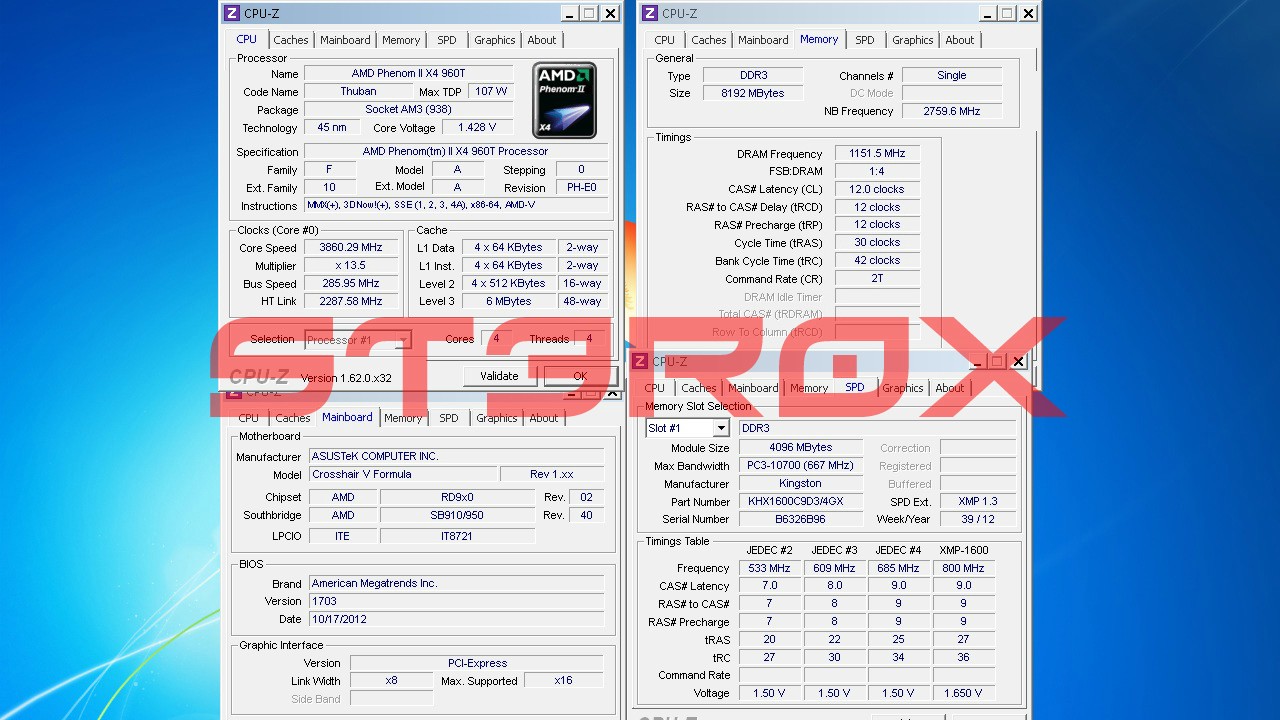
Task: Click the Core Speed value '3860.29 MHz'
Action: click(x=351, y=247)
